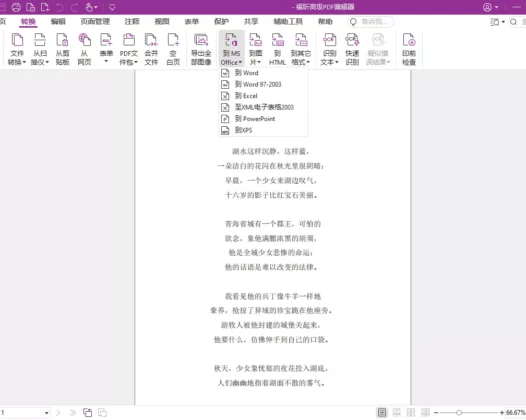Open the 保护 ribbon tab
The height and width of the screenshot is (420, 526).
point(221,22)
